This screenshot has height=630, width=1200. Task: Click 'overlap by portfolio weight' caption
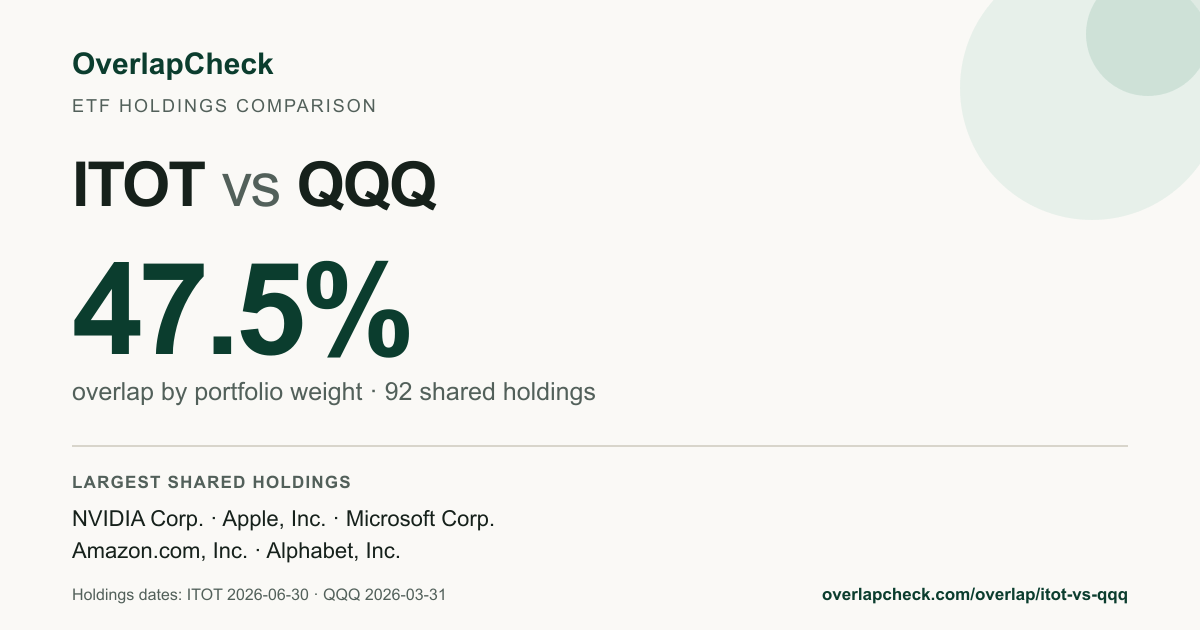tap(217, 392)
